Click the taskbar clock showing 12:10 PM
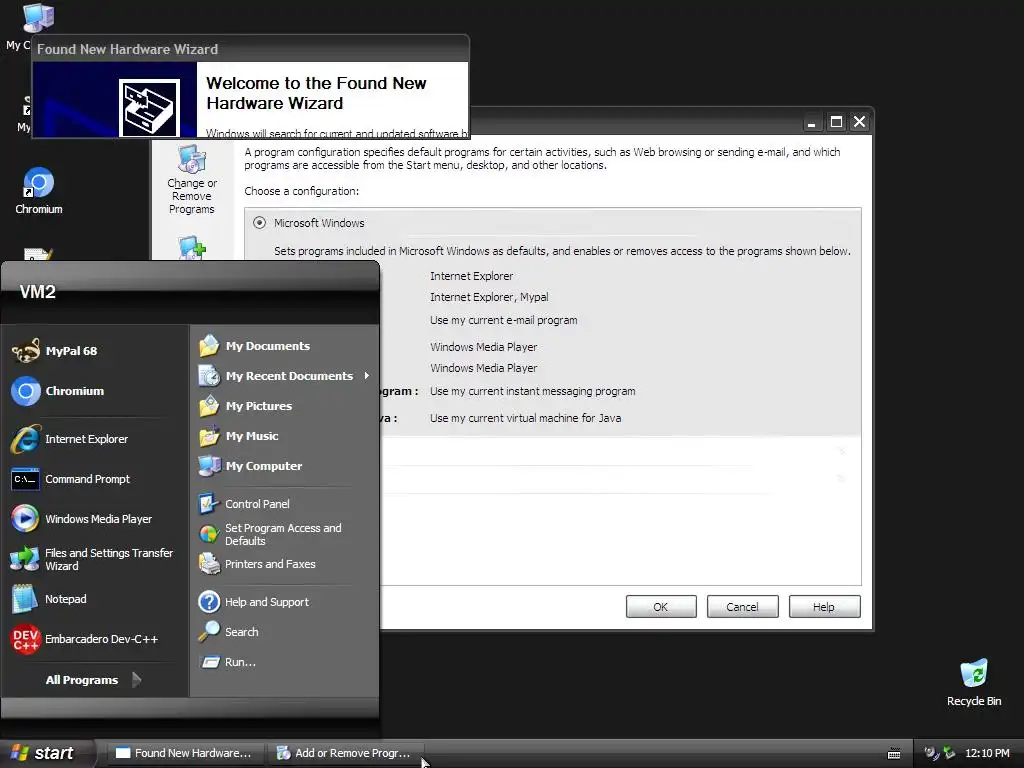 pyautogui.click(x=987, y=753)
